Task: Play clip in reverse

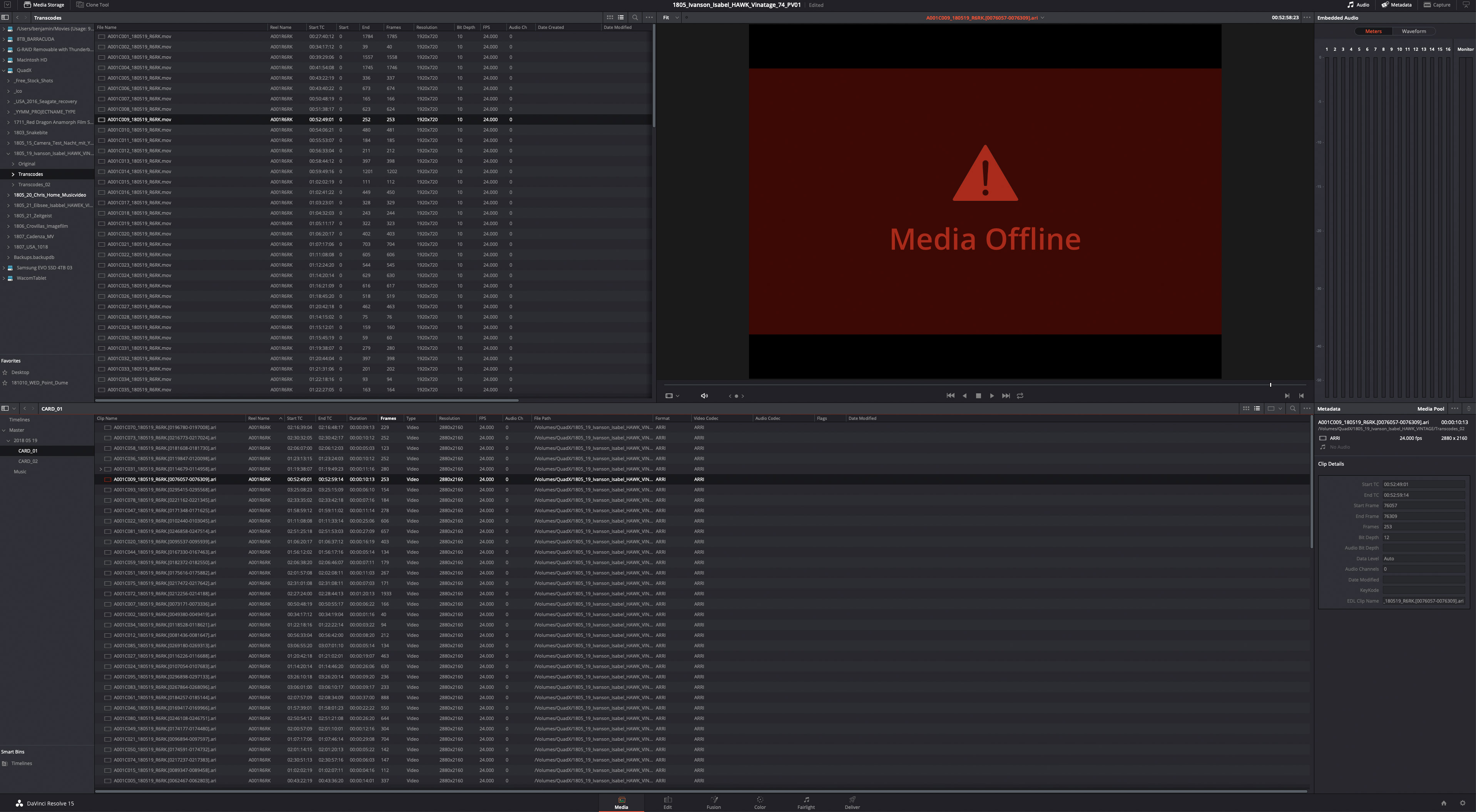Action: [964, 395]
